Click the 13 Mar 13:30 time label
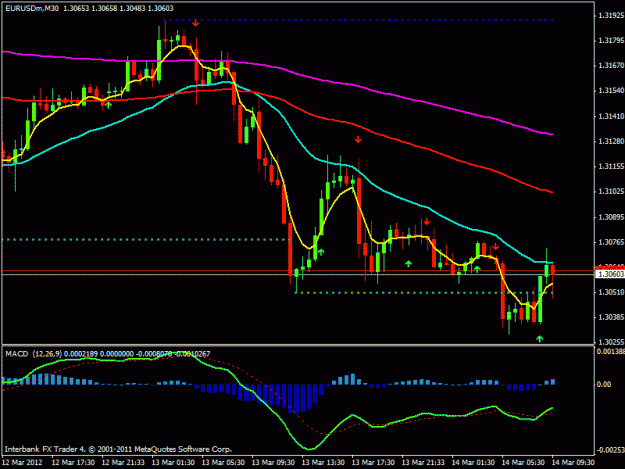The height and width of the screenshot is (469, 625). click(323, 463)
